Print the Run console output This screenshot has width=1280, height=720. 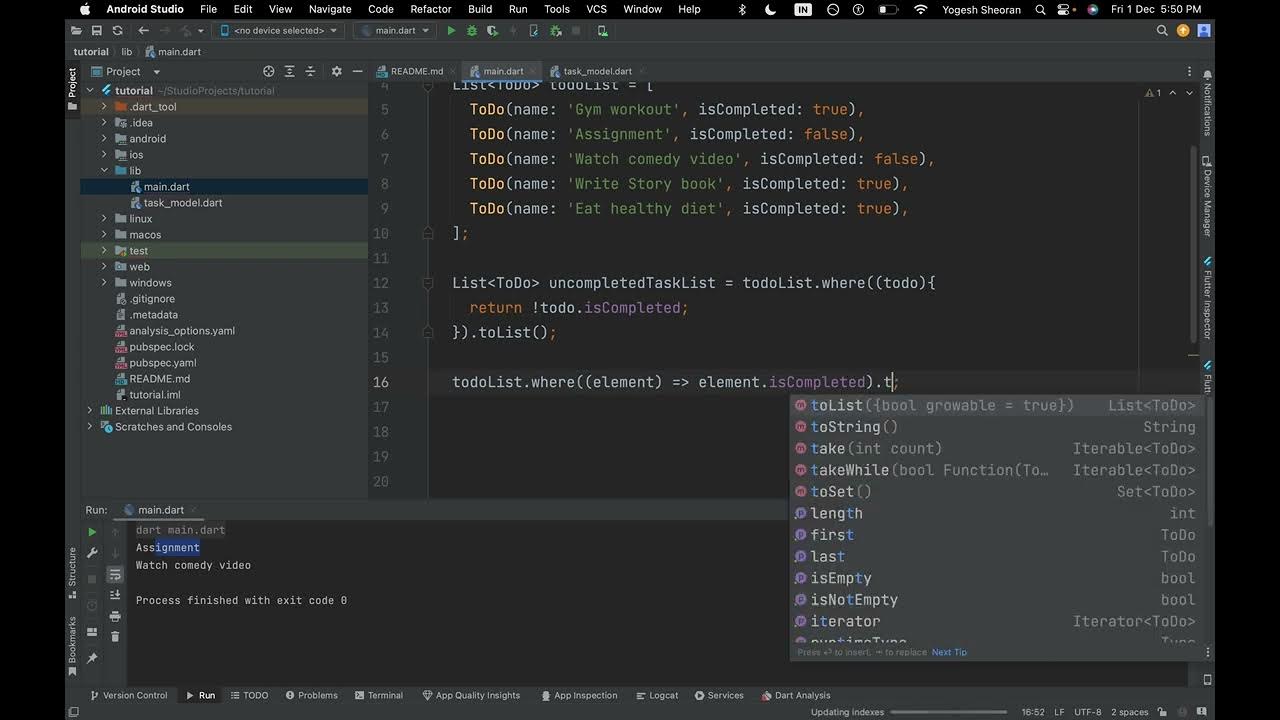point(115,617)
